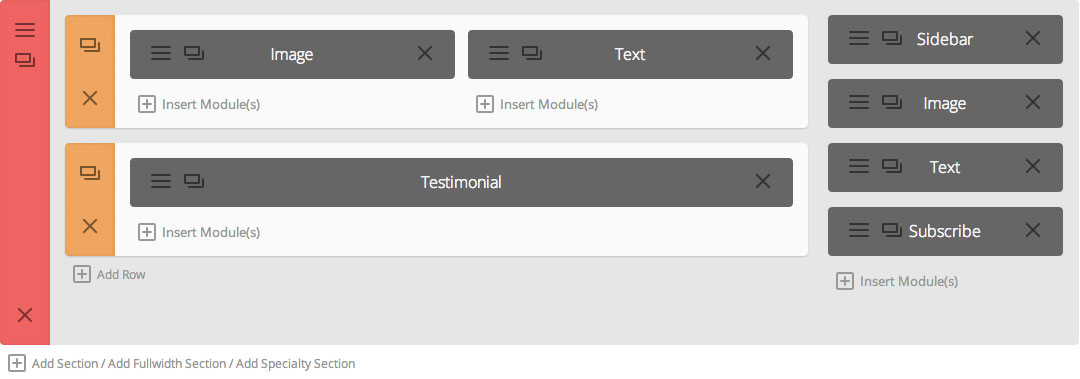
Task: Remove the Testimonial module
Action: point(762,181)
